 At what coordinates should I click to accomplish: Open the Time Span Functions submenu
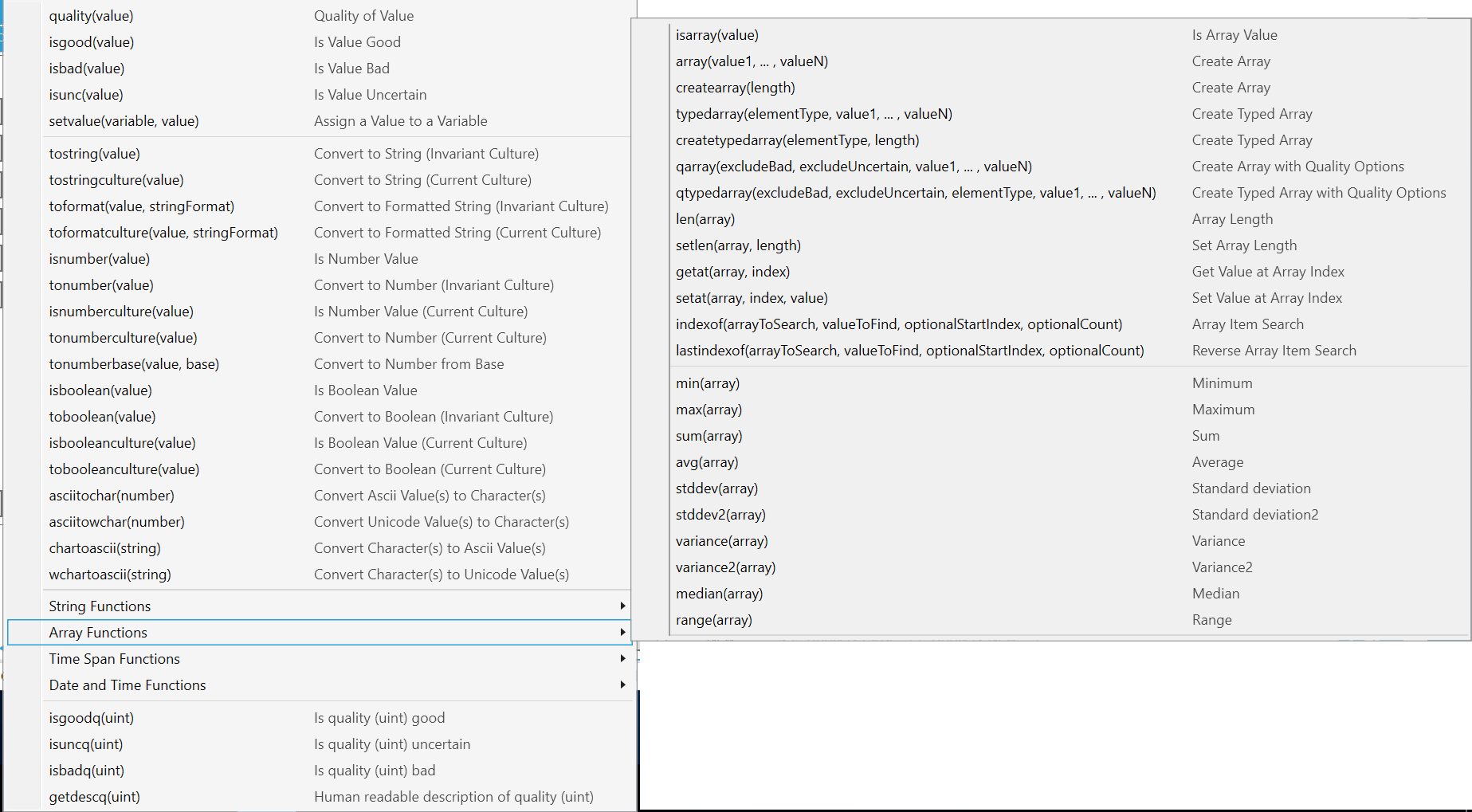click(x=114, y=659)
